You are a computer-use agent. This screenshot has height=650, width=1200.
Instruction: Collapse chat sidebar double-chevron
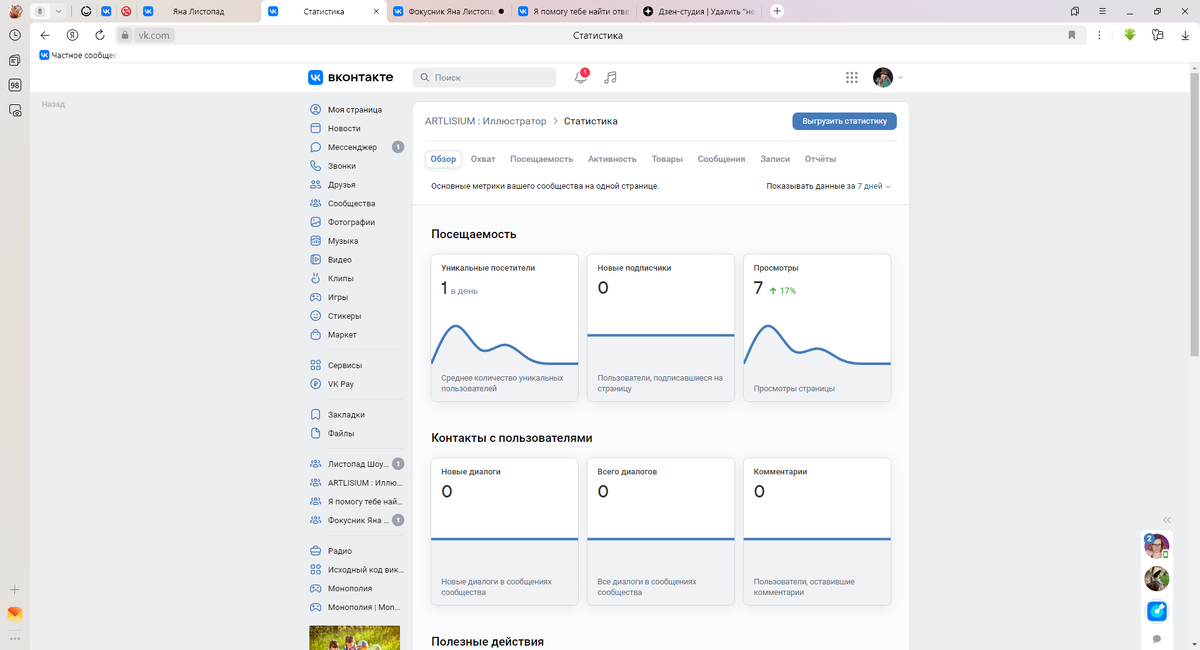[x=1167, y=520]
